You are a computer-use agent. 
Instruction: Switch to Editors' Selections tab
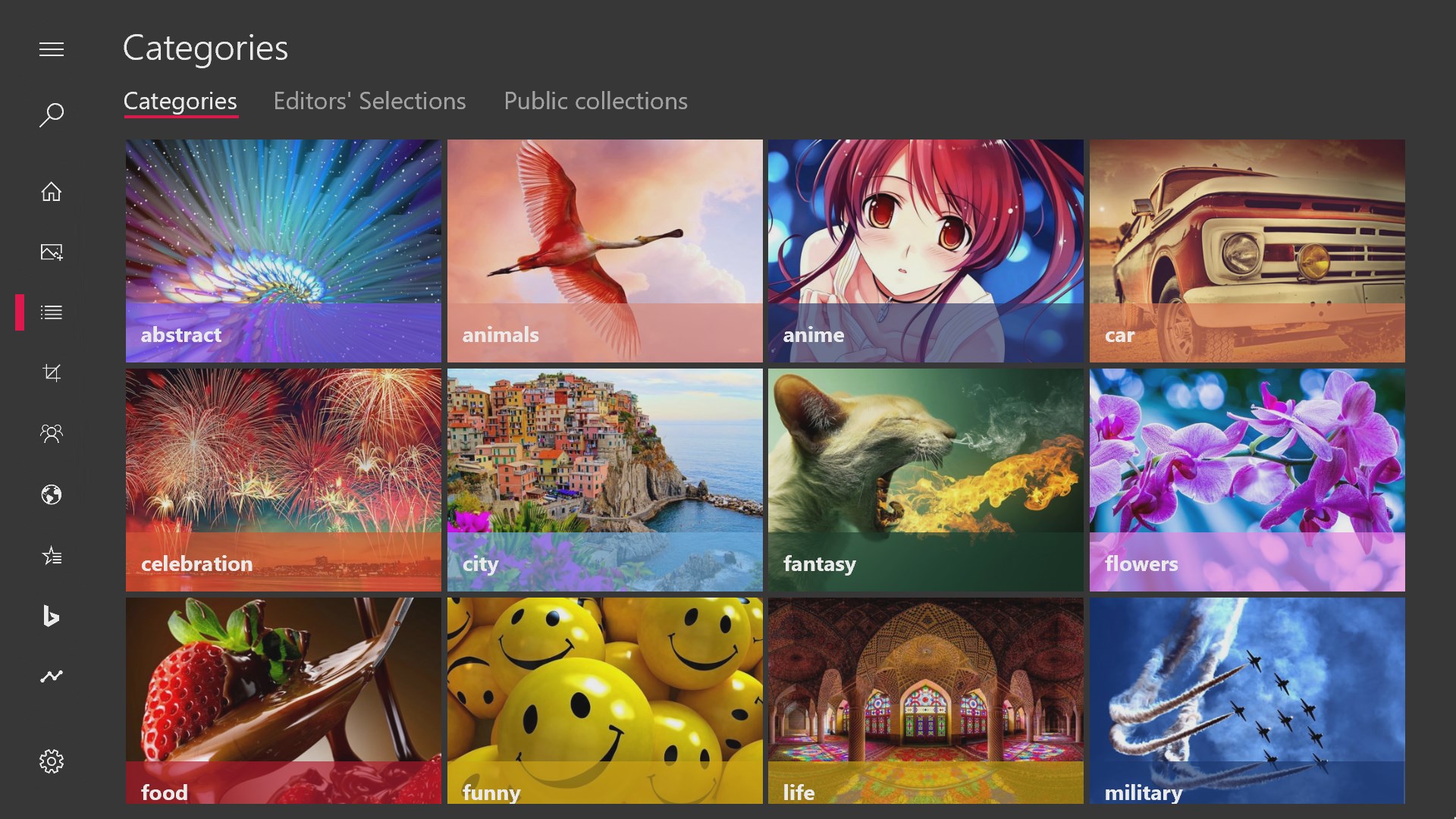[369, 101]
